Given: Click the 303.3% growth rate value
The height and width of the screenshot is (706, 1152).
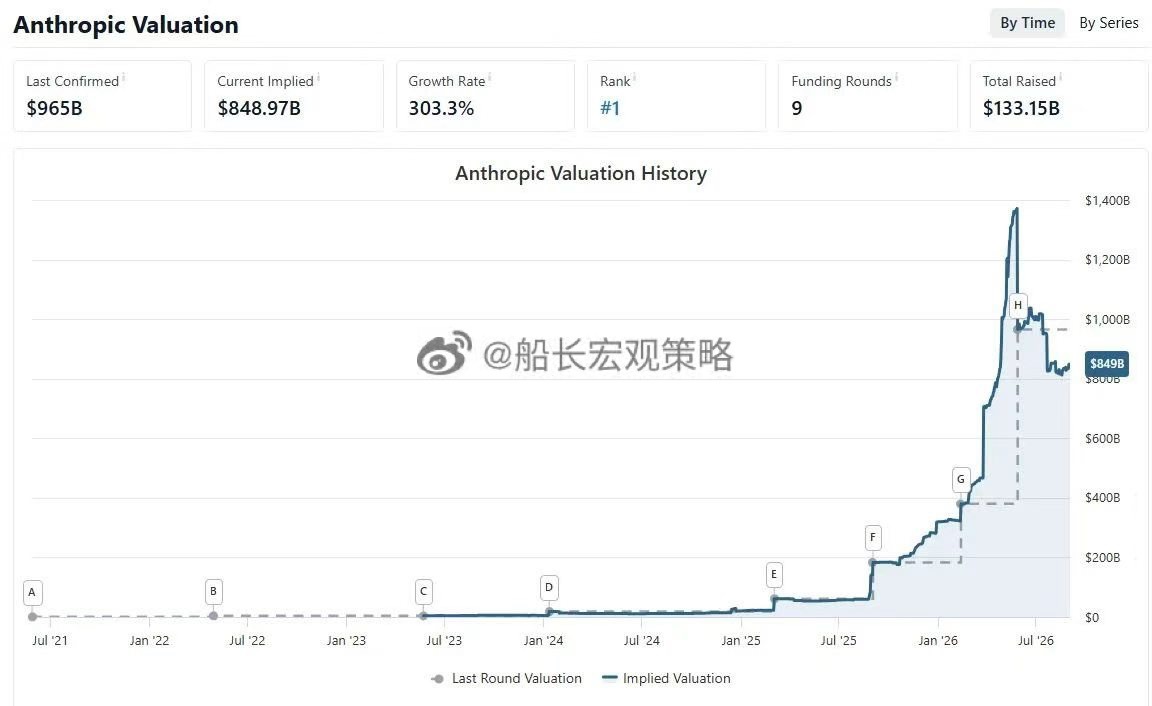Looking at the screenshot, I should click(441, 108).
